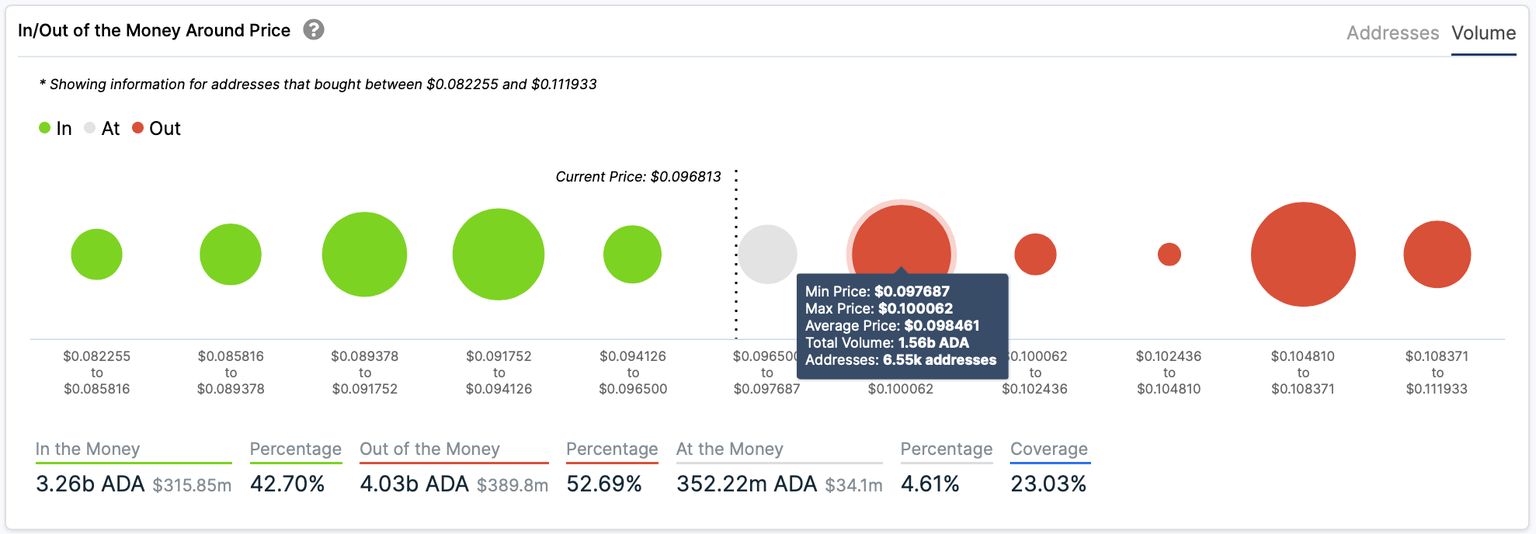Viewport: 1536px width, 534px height.
Task: Click green bubble for $0.094126 to $0.096500
Action: tap(632, 254)
